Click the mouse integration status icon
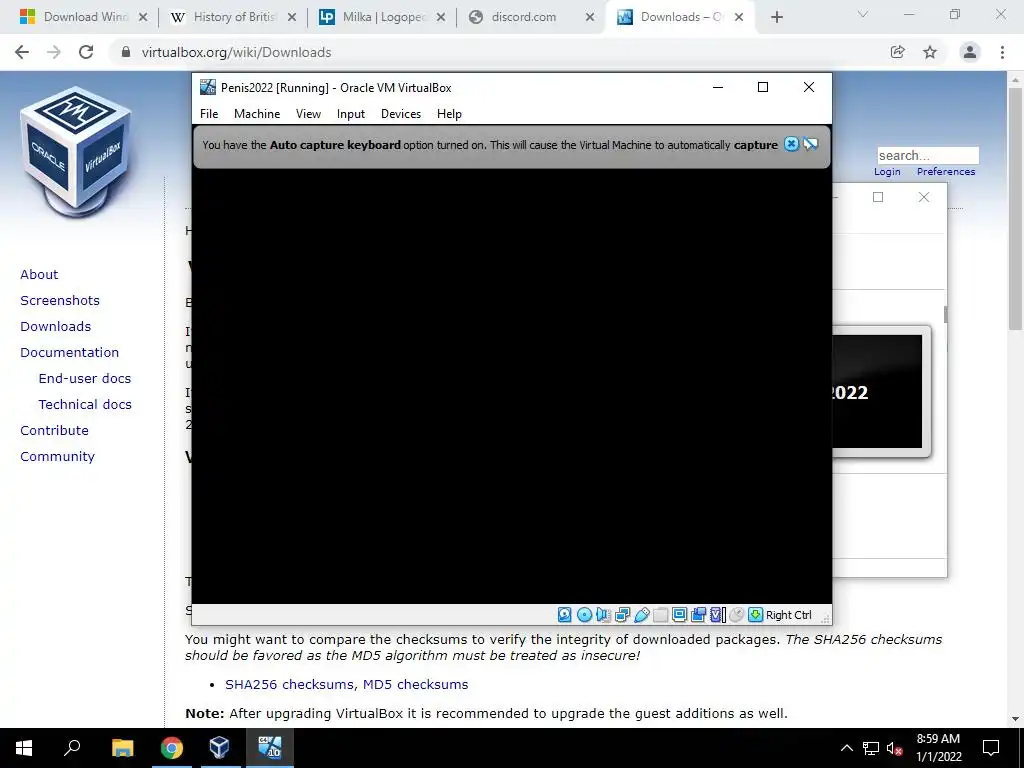This screenshot has width=1024, height=768. click(736, 615)
